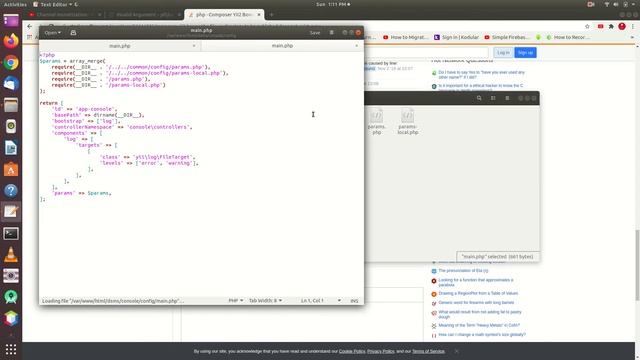Click the Sign up button on the webpage

pos(525,53)
